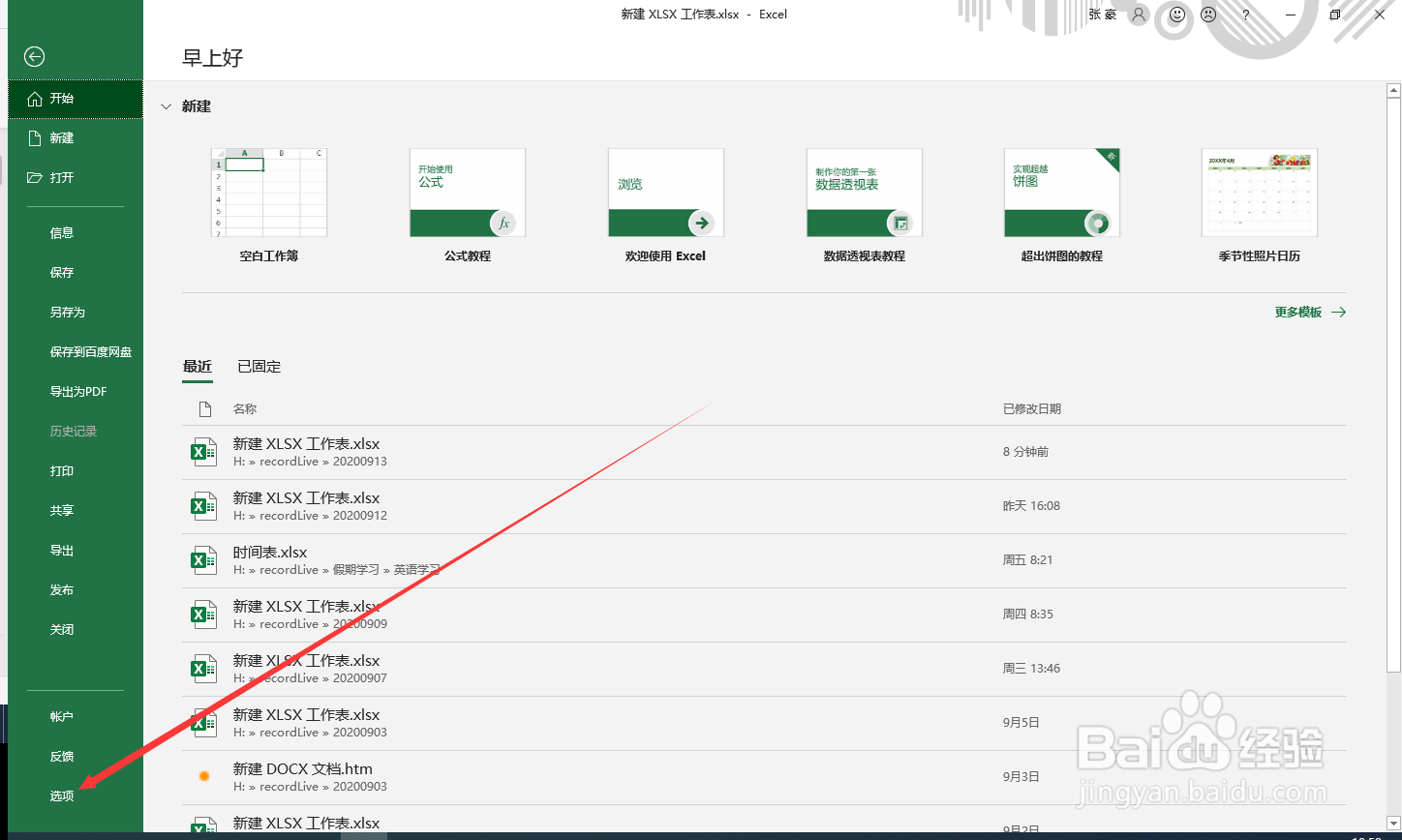This screenshot has height=840, width=1402.
Task: Open Excel icon of file in 20200913
Action: [x=203, y=452]
